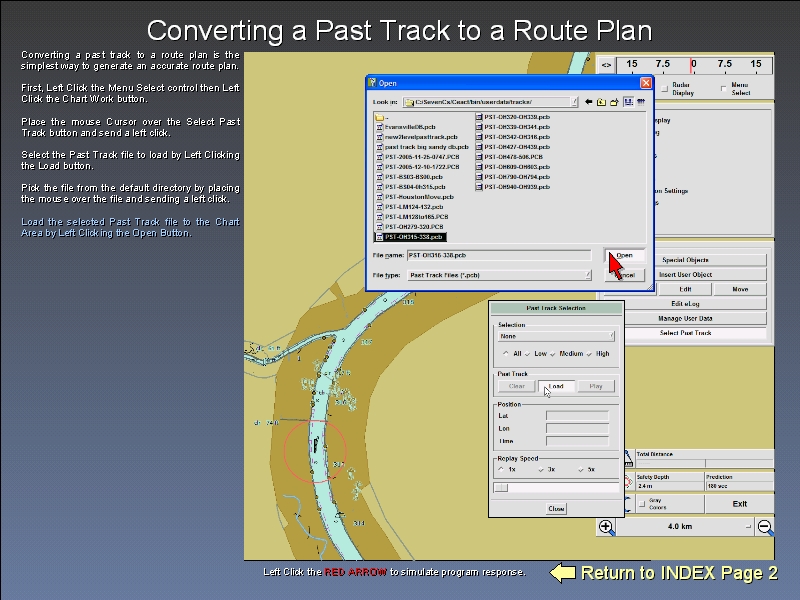The height and width of the screenshot is (600, 800).
Task: Open the File type dropdown
Action: point(587,274)
